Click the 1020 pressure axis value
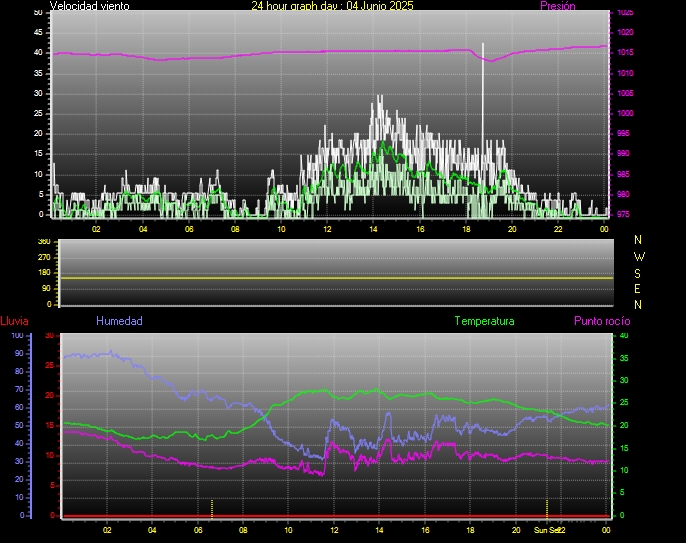The height and width of the screenshot is (543, 686). [625, 32]
